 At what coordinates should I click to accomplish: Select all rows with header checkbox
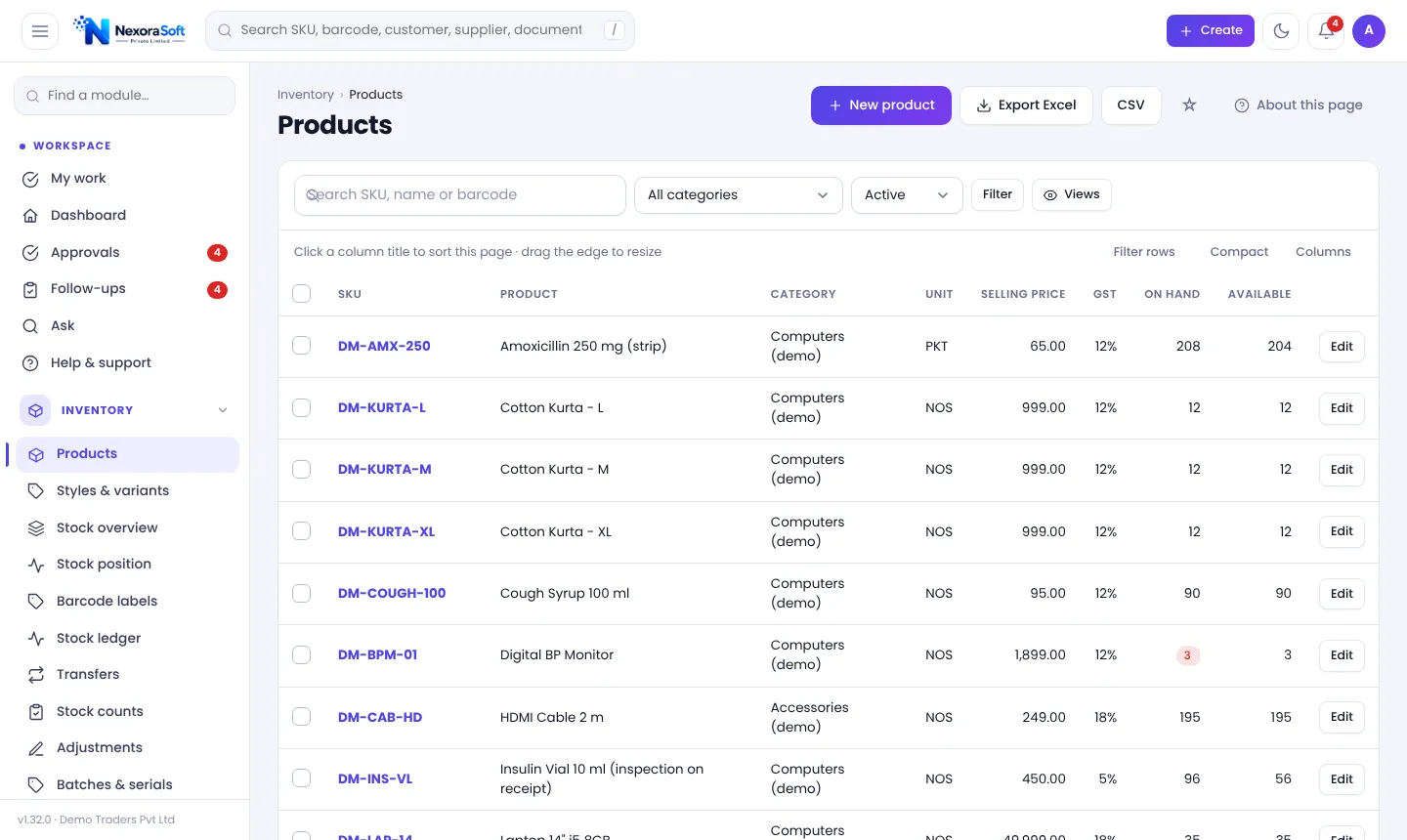tap(302, 294)
